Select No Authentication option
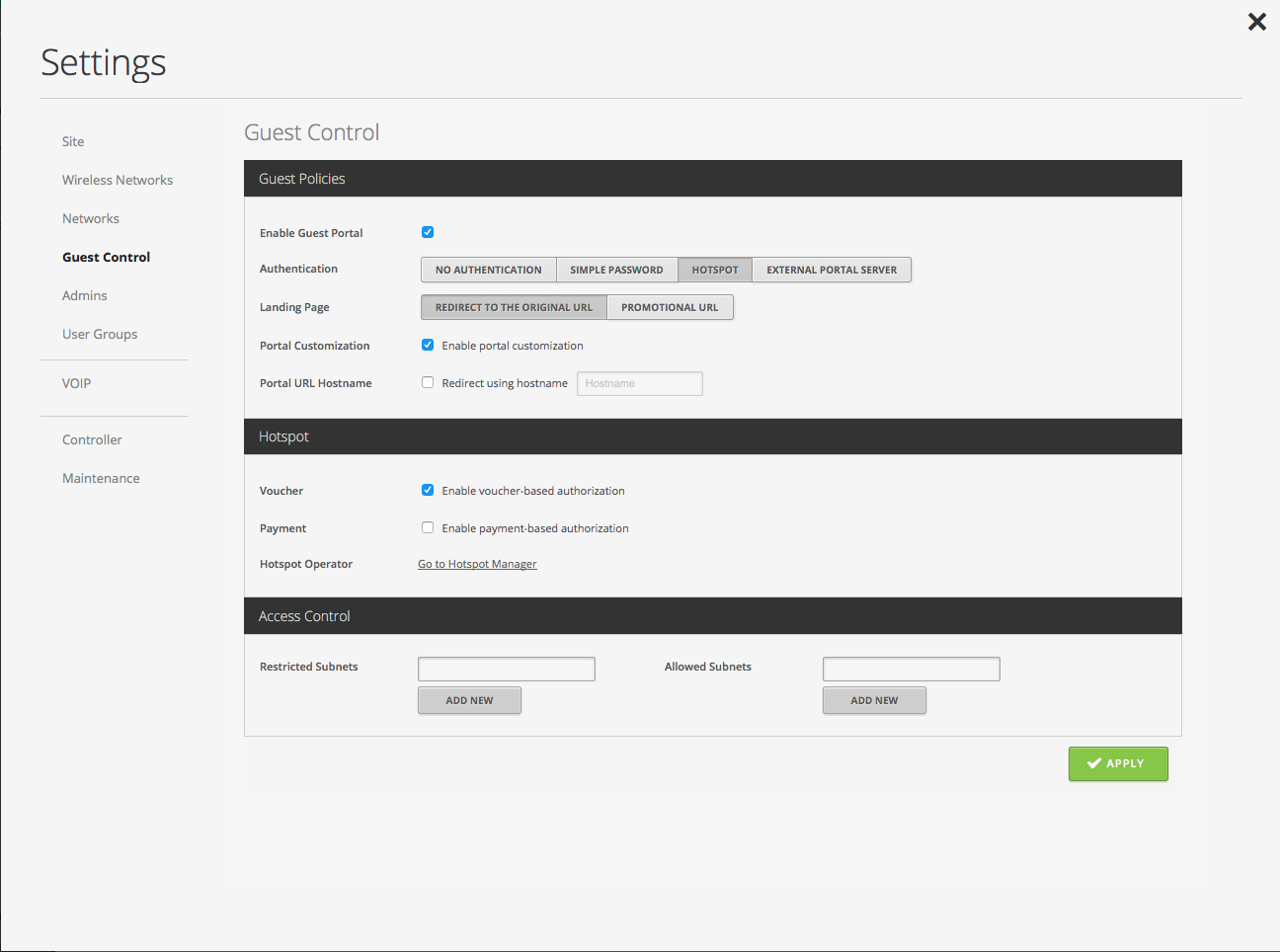1280x952 pixels. coord(489,270)
